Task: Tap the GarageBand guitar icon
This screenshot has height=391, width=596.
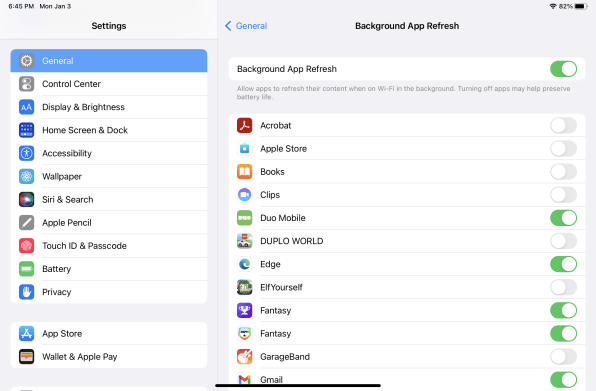Action: coord(244,357)
